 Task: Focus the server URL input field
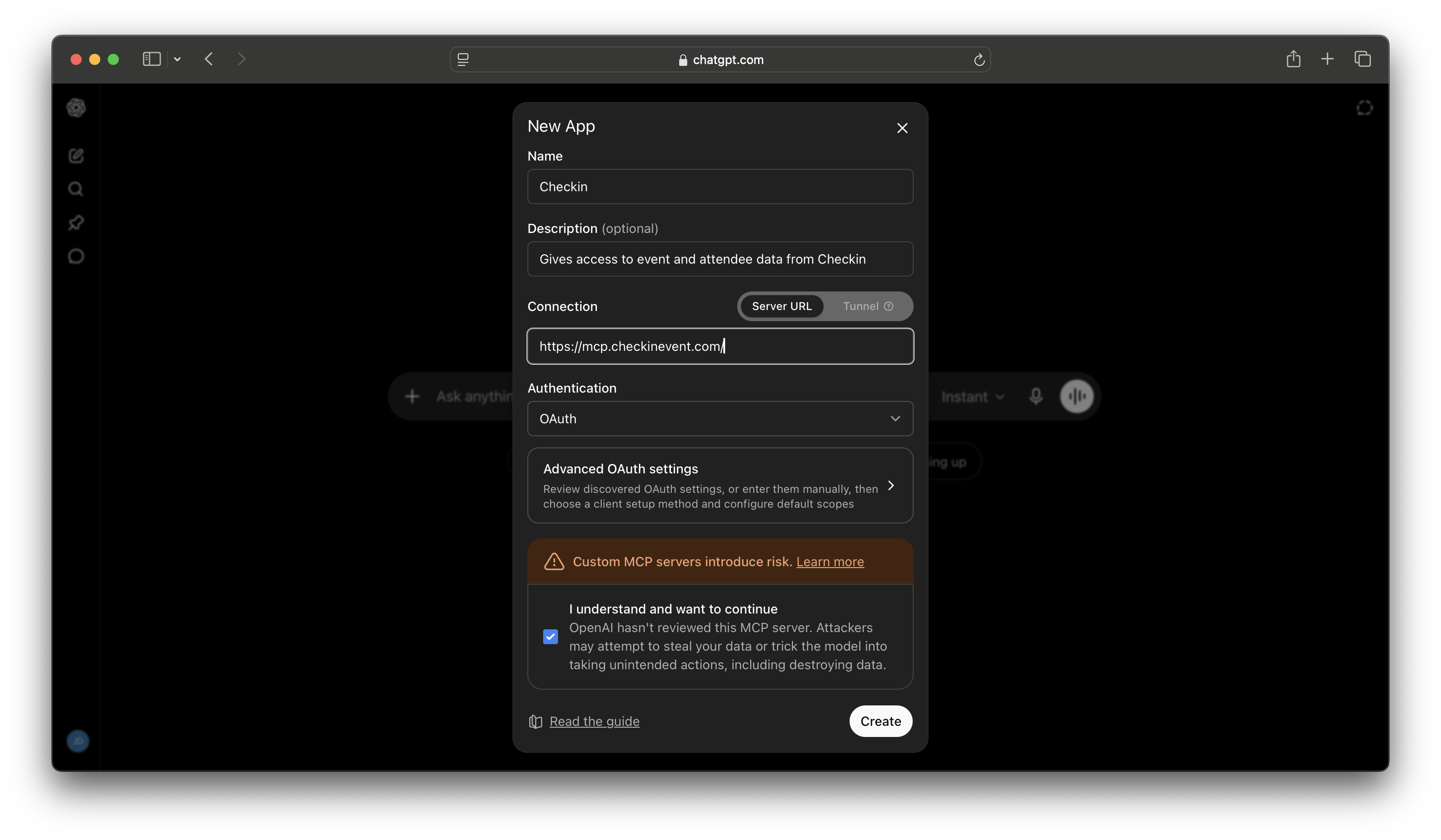click(x=720, y=347)
